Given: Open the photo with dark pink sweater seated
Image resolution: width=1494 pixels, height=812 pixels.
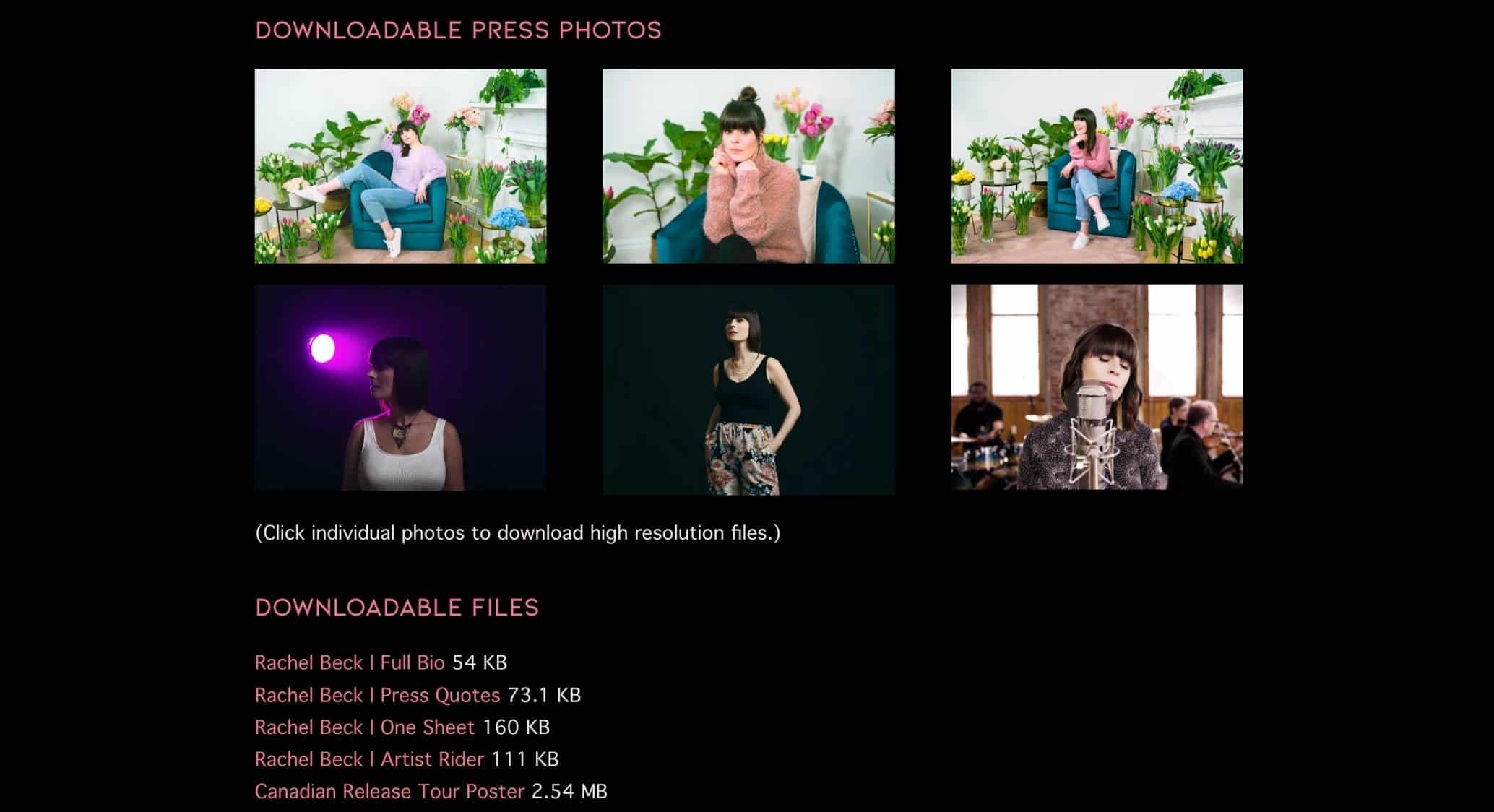Looking at the screenshot, I should coord(1097,166).
